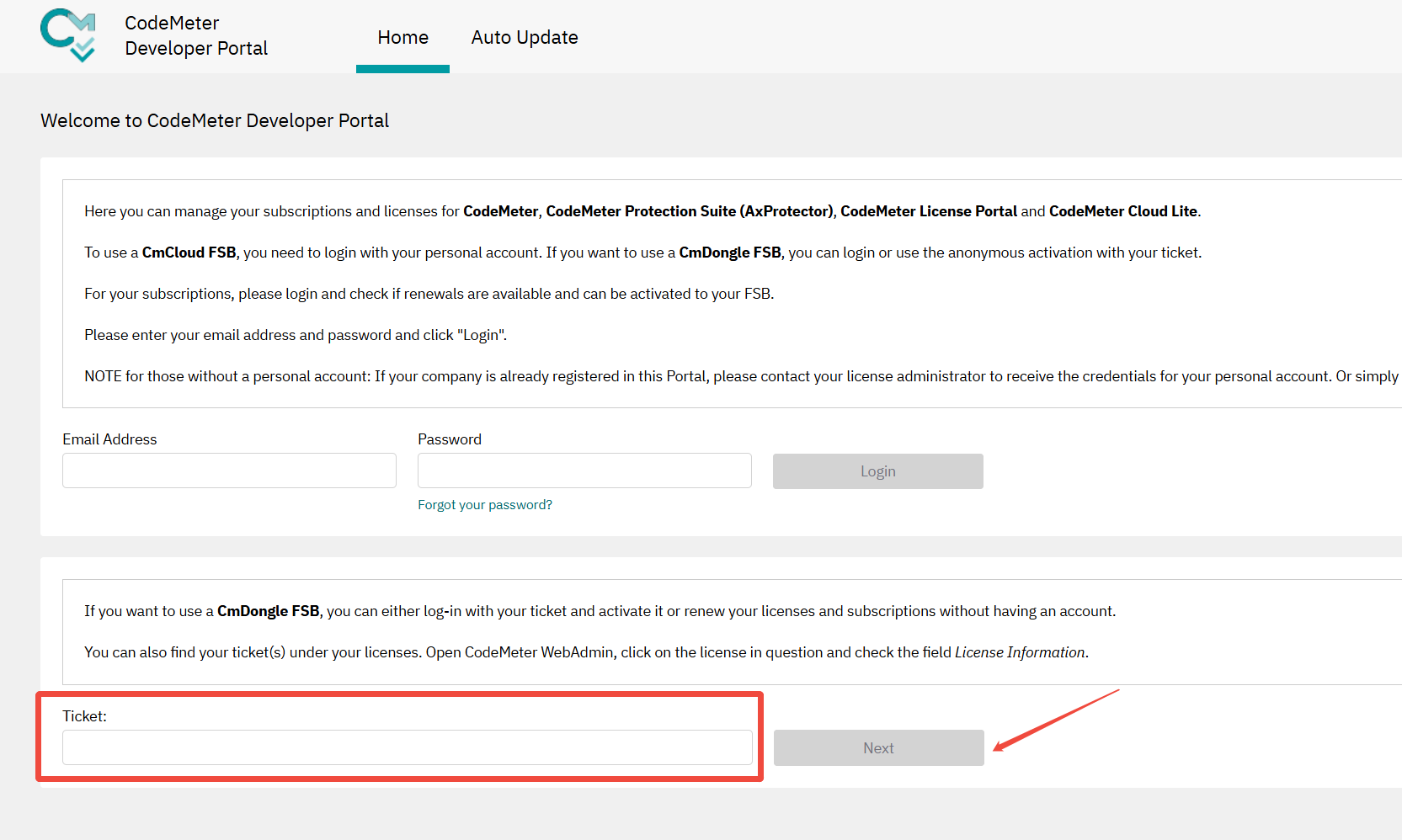Switch to the Auto Update tab

pos(525,37)
